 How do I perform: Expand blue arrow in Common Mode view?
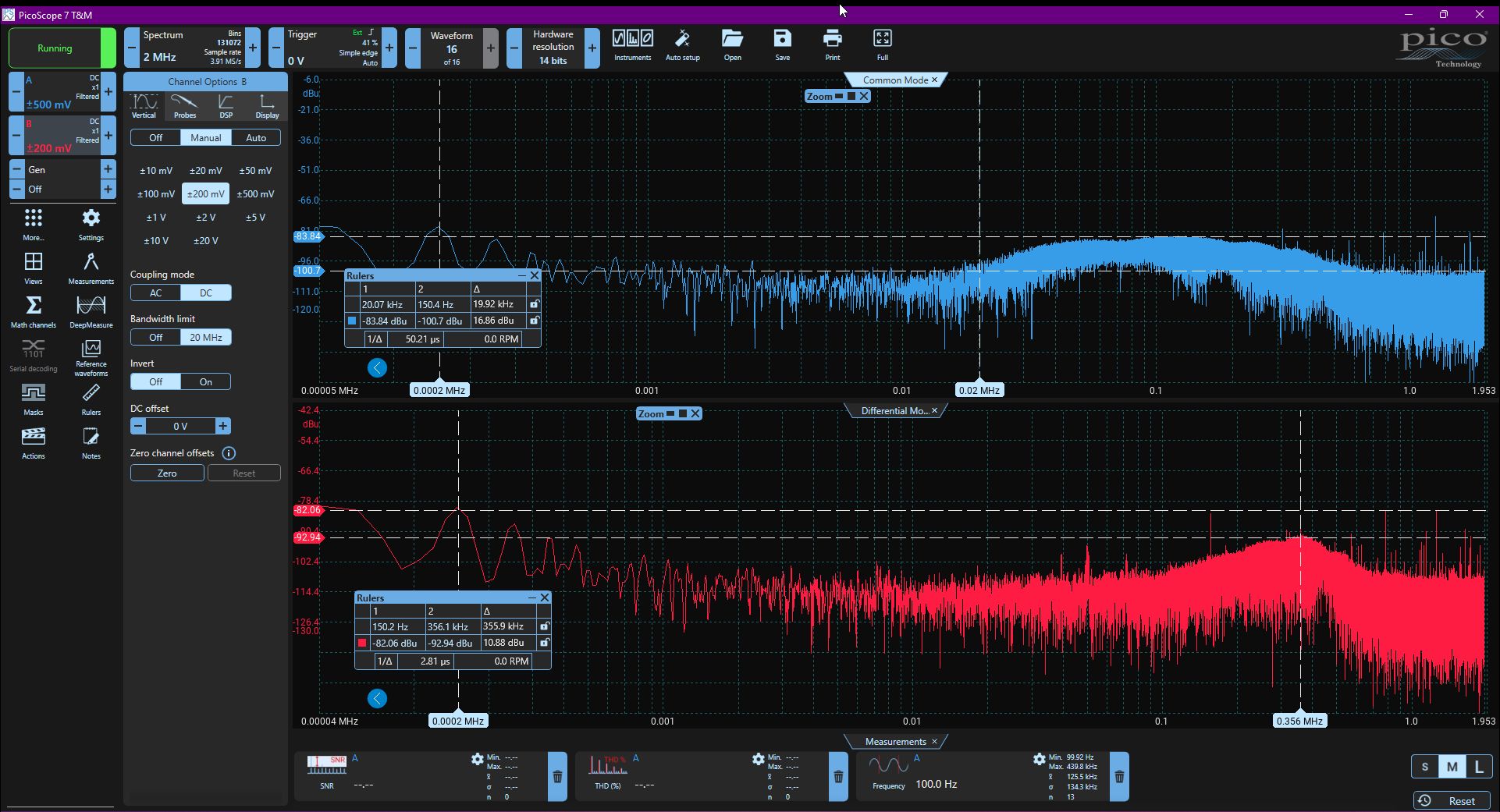tap(377, 368)
